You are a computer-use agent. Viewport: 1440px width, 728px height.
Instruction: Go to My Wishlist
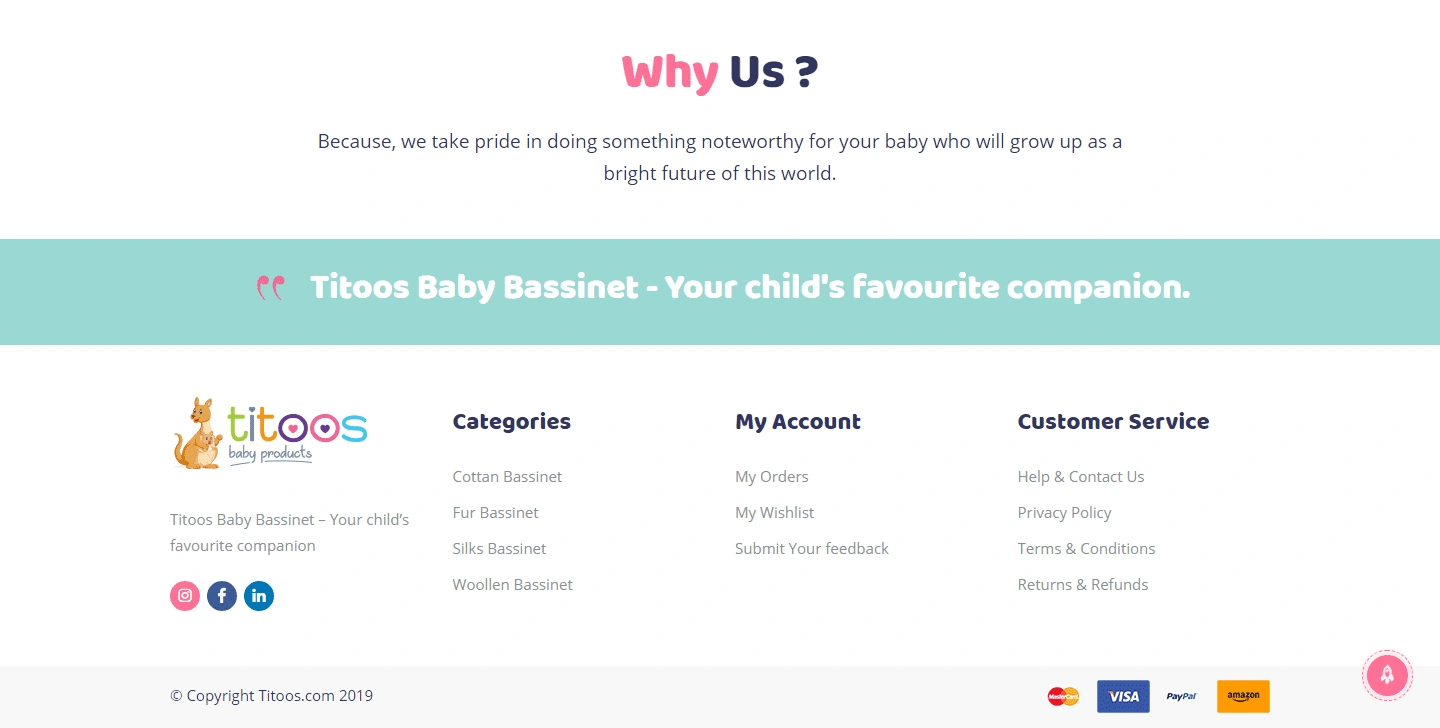click(774, 513)
